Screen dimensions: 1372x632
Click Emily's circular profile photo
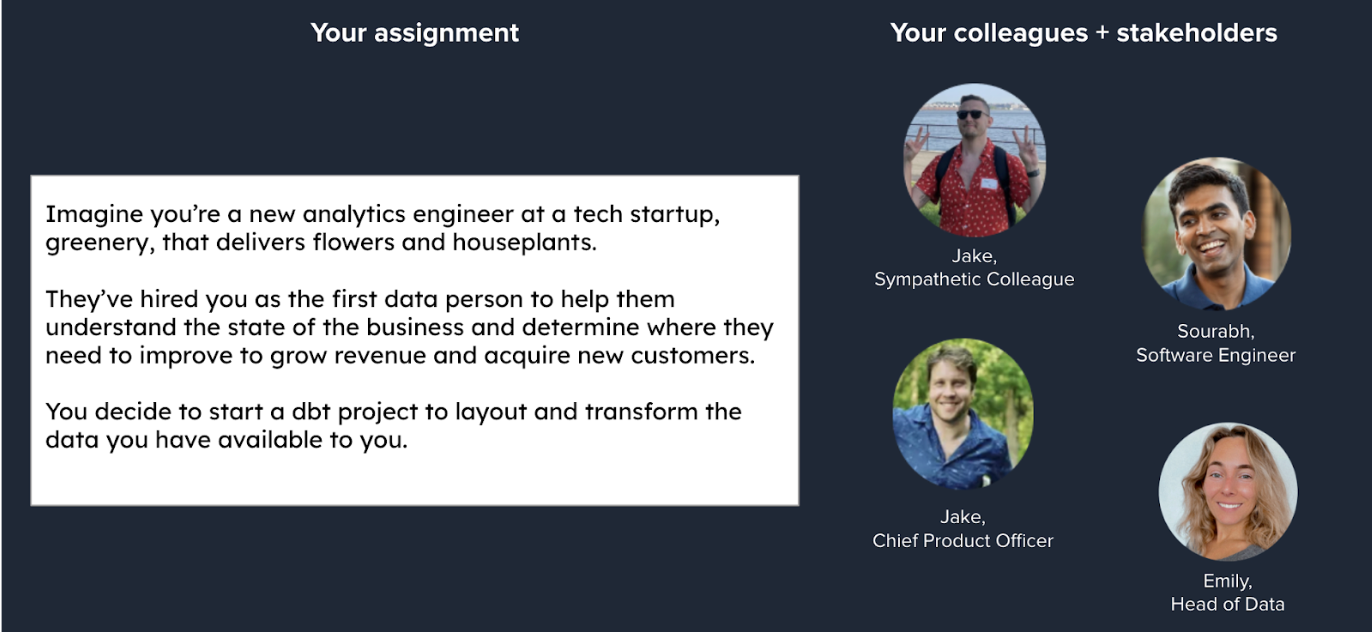pos(1228,491)
